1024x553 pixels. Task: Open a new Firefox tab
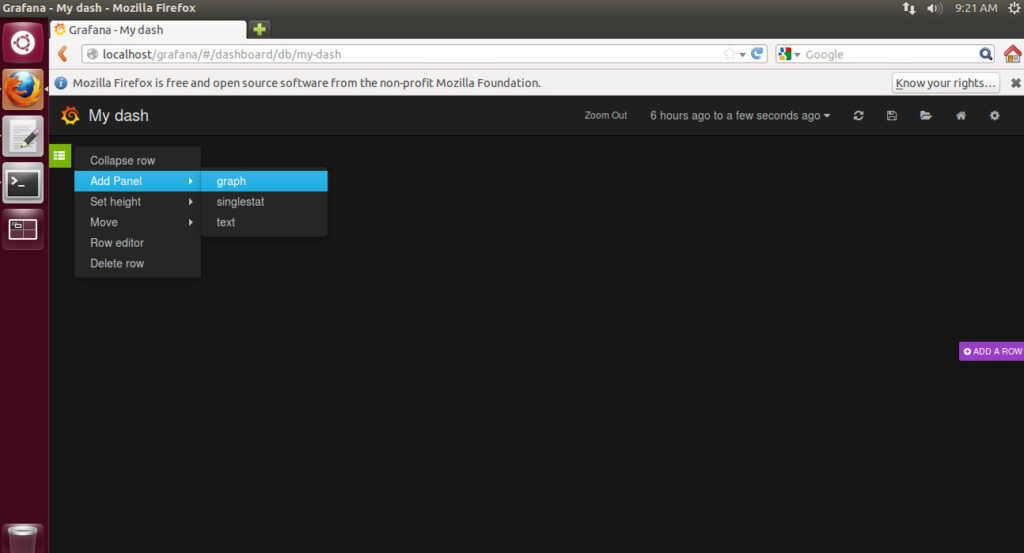pos(259,29)
